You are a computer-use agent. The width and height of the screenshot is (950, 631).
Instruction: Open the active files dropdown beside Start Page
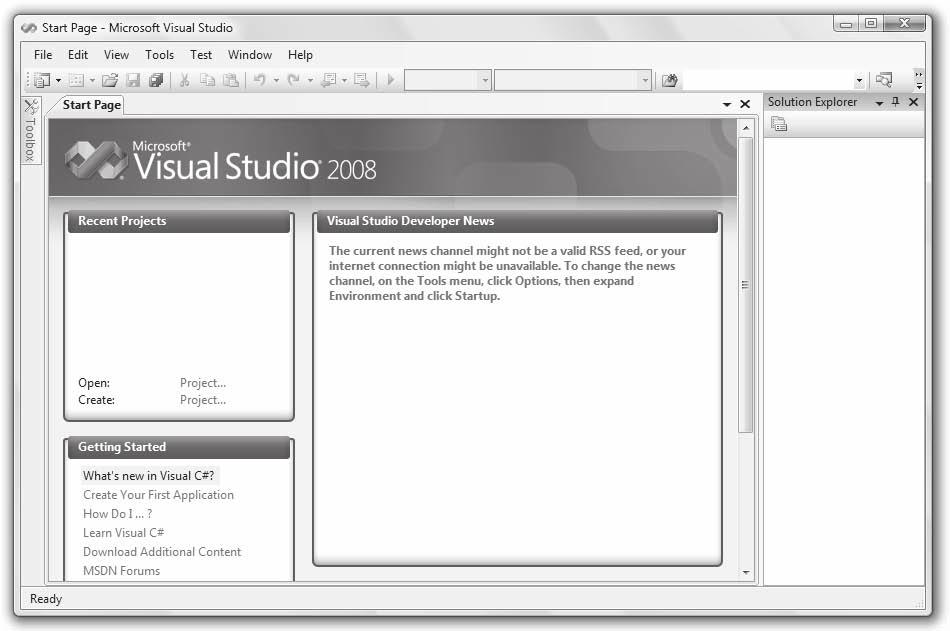[x=726, y=105]
